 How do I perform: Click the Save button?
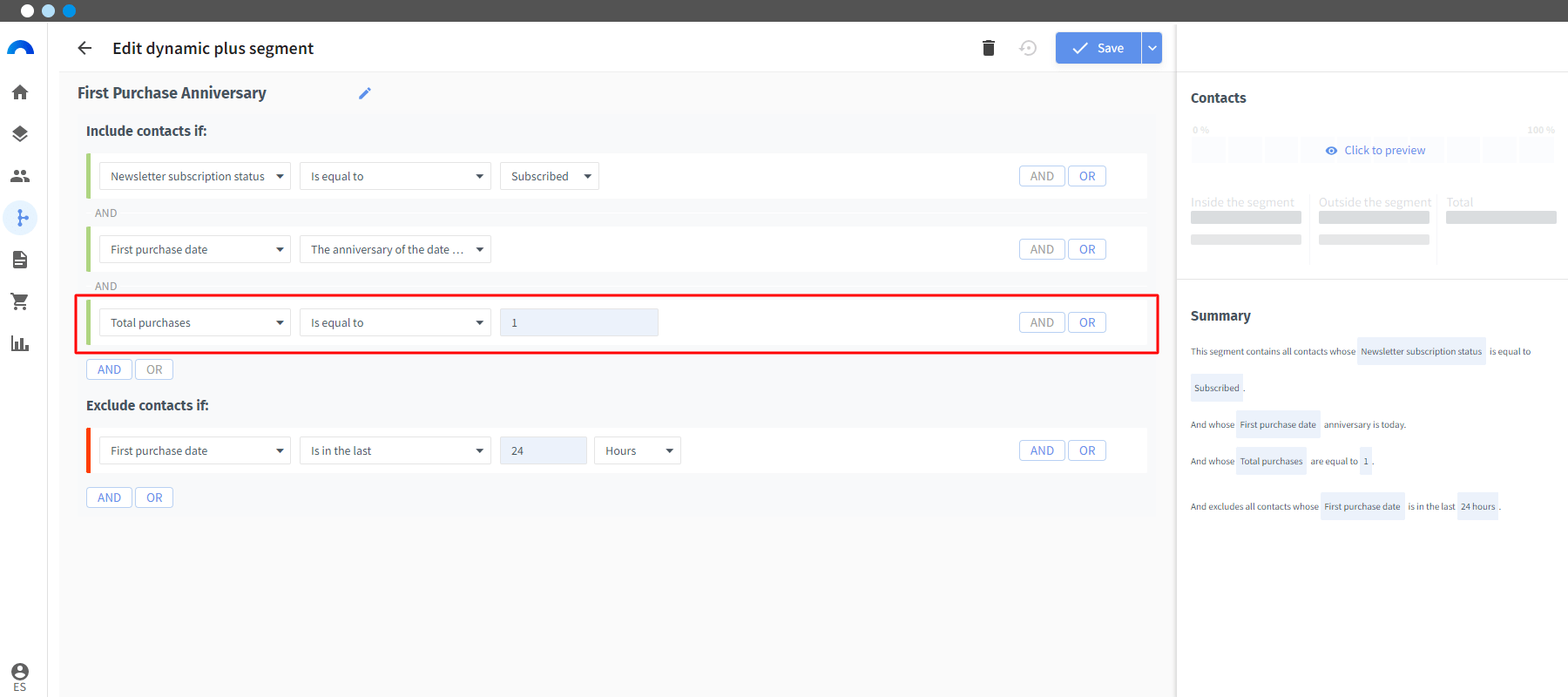[x=1098, y=48]
